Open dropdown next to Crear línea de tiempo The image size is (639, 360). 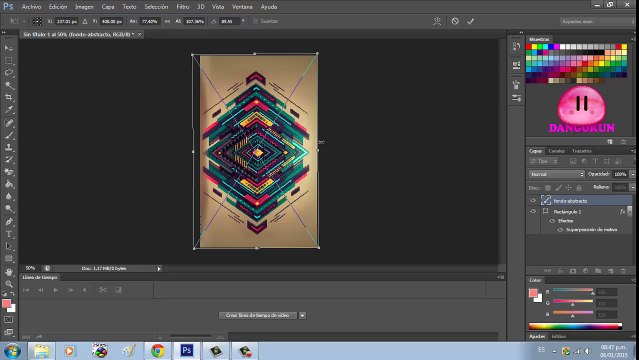coord(302,316)
